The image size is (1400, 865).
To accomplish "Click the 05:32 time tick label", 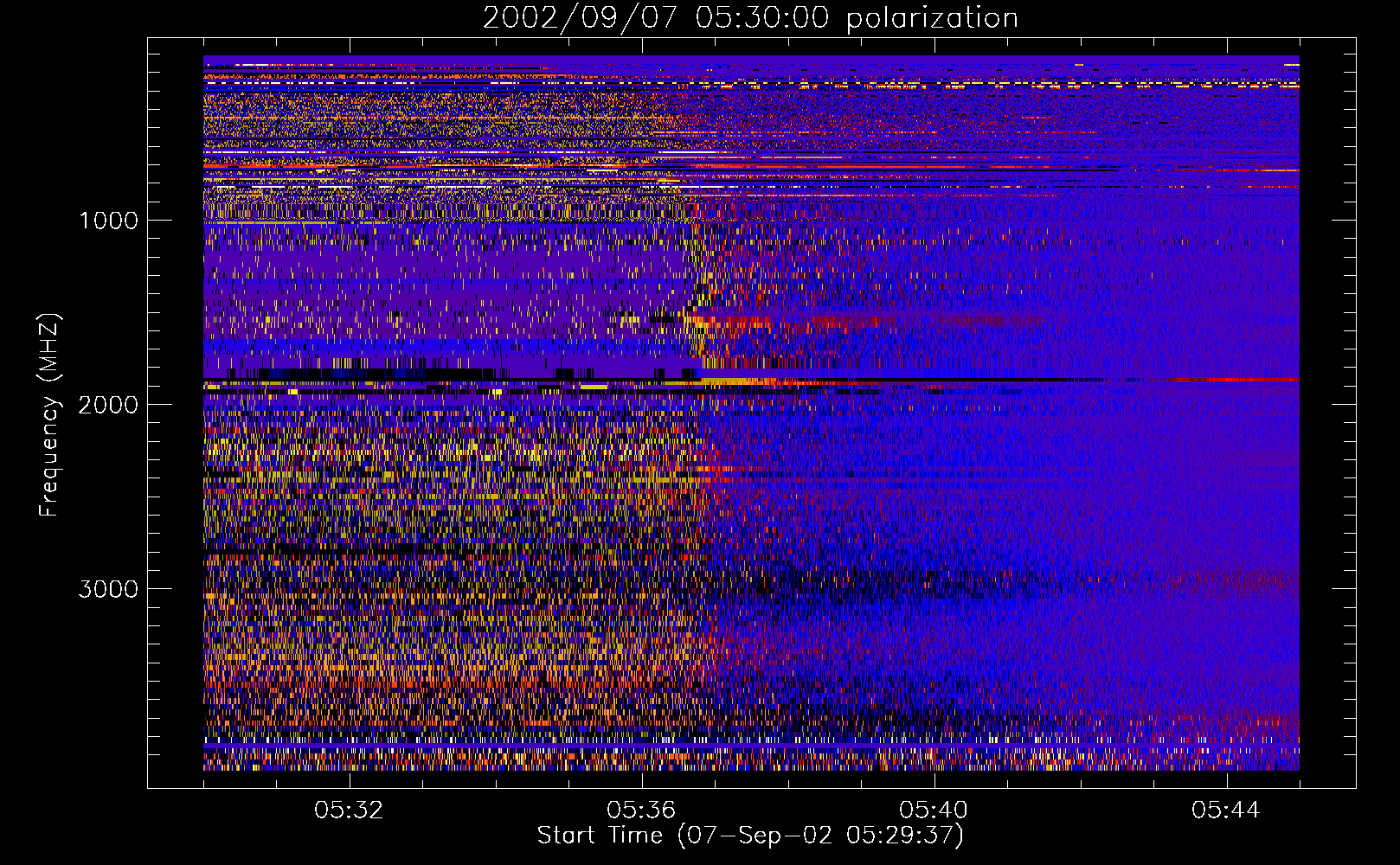I will (x=349, y=811).
